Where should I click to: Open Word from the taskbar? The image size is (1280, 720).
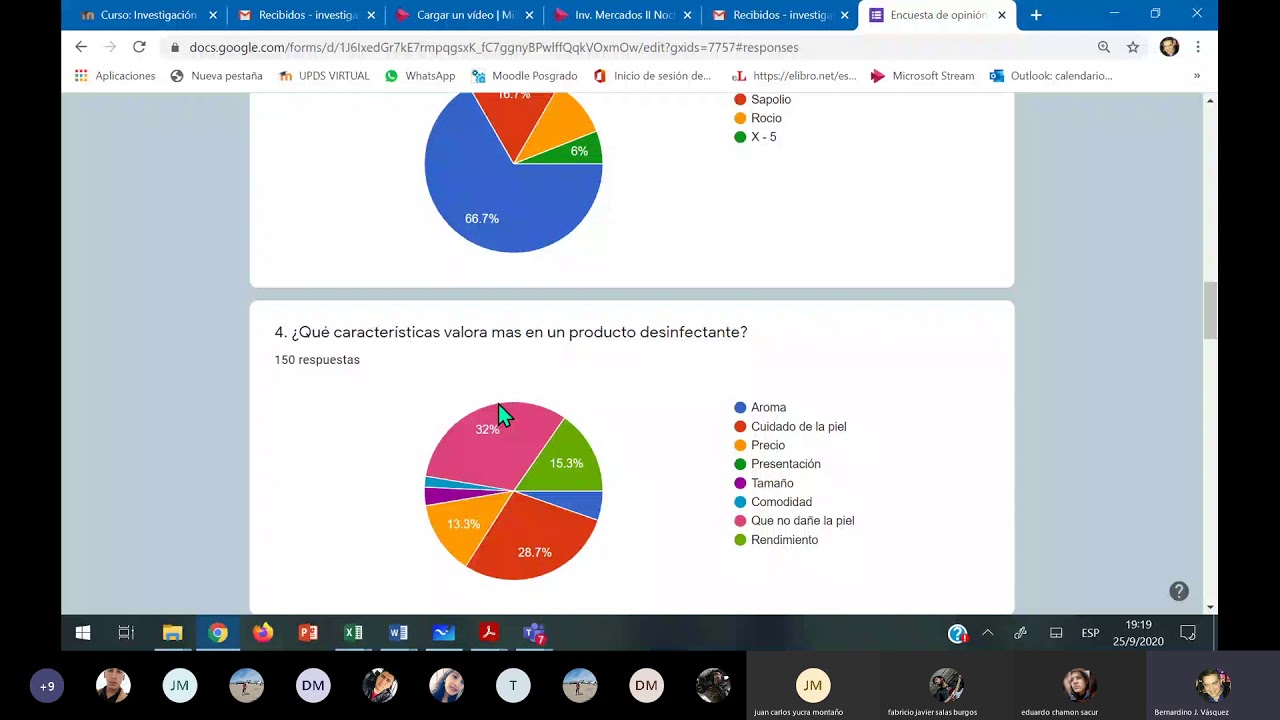(x=398, y=632)
